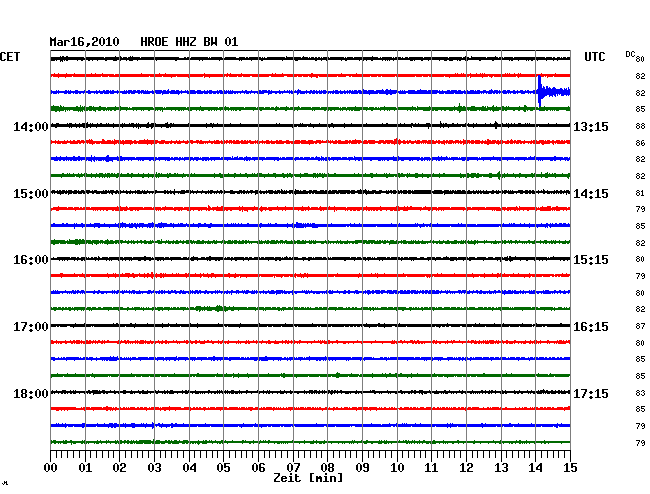Screen dimensions: 650x494
Task: Click the 02 minute axis tick label
Action: pos(119,468)
